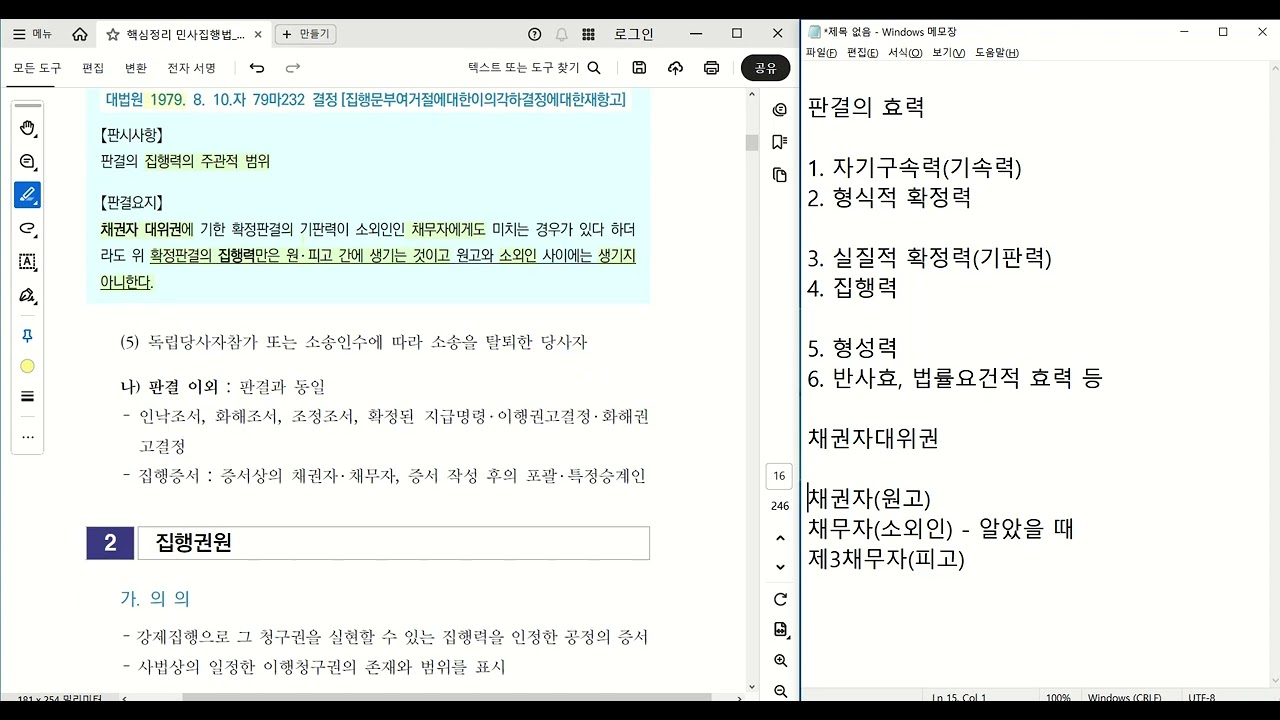Close the 핵심정리 민사집행법 tab

coord(258,34)
